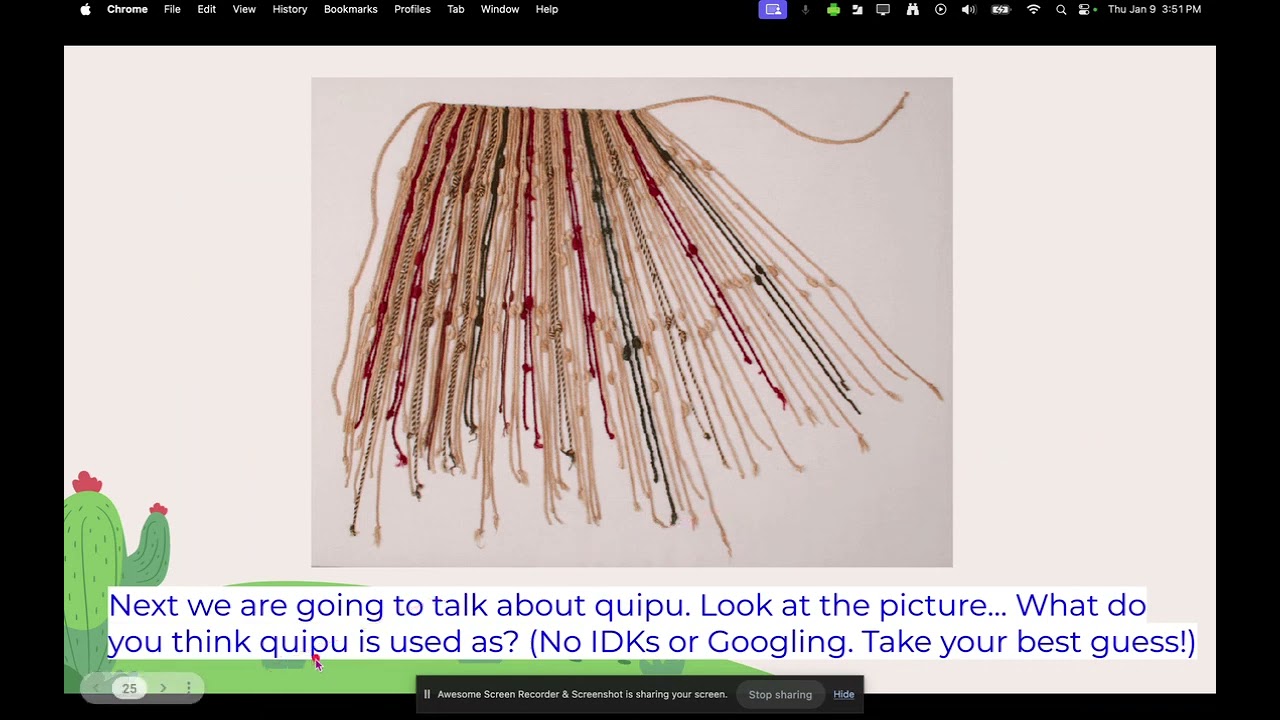
Task: Go to next slide arrow
Action: click(x=163, y=688)
